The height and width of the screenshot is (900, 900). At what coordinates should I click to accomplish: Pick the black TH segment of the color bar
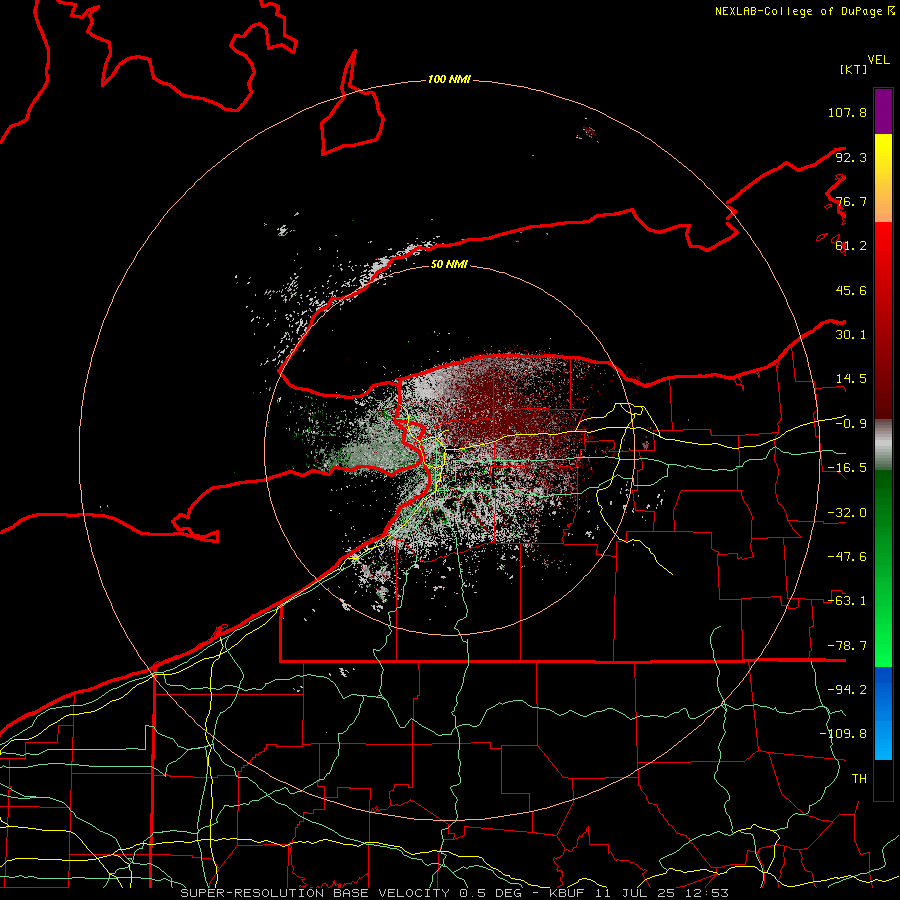coord(883,780)
